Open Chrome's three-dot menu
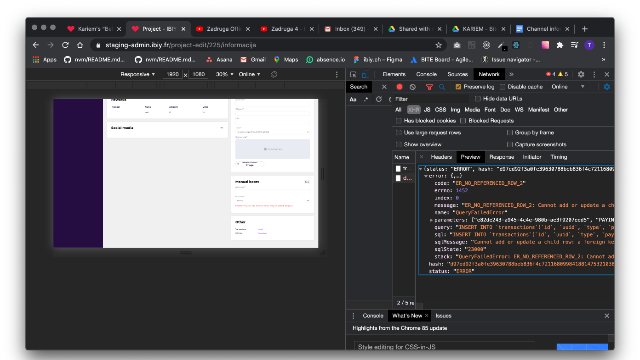The width and height of the screenshot is (640, 360). click(604, 45)
